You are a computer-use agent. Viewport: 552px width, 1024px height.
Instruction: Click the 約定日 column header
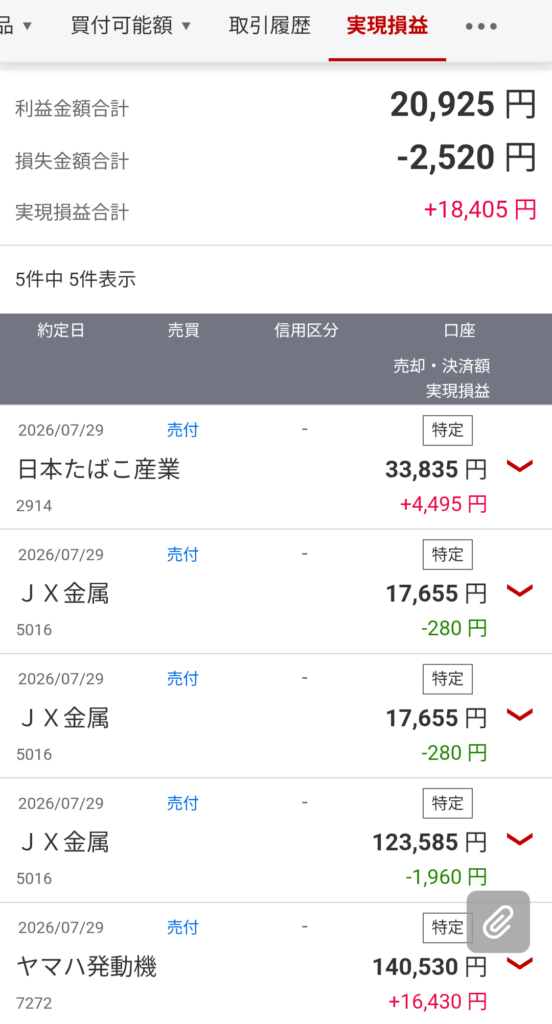pyautogui.click(x=61, y=330)
